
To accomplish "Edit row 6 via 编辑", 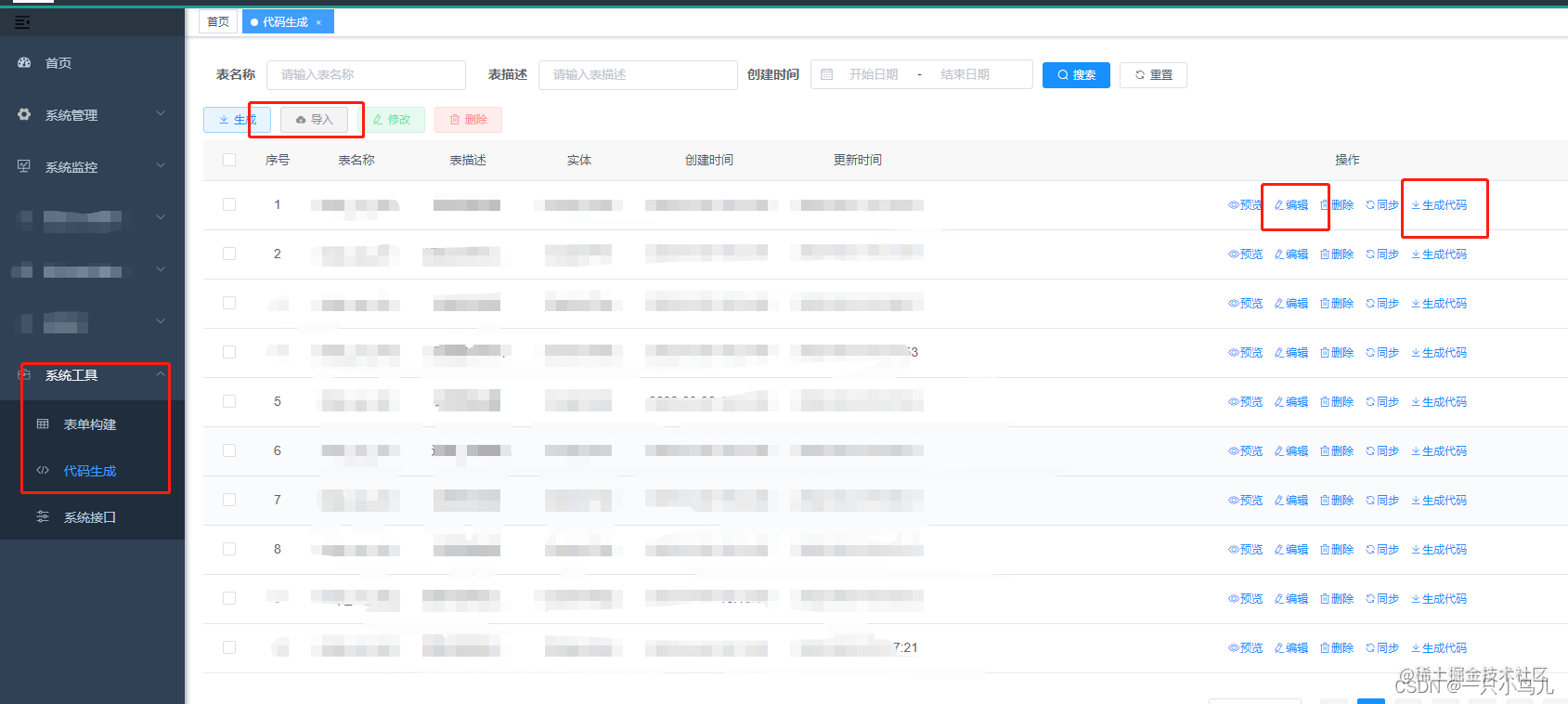I will pyautogui.click(x=1291, y=451).
